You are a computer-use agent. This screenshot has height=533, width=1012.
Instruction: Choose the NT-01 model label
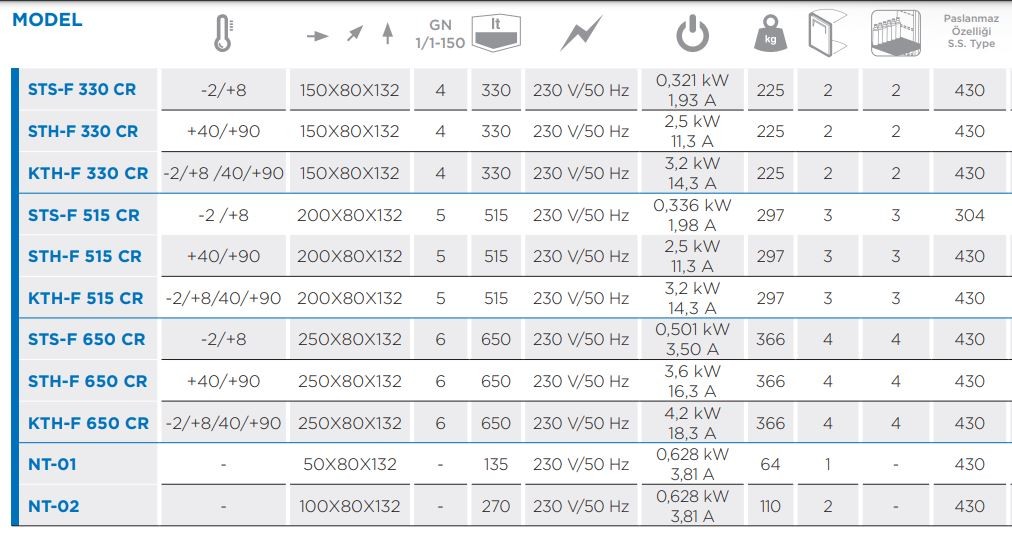pos(52,464)
